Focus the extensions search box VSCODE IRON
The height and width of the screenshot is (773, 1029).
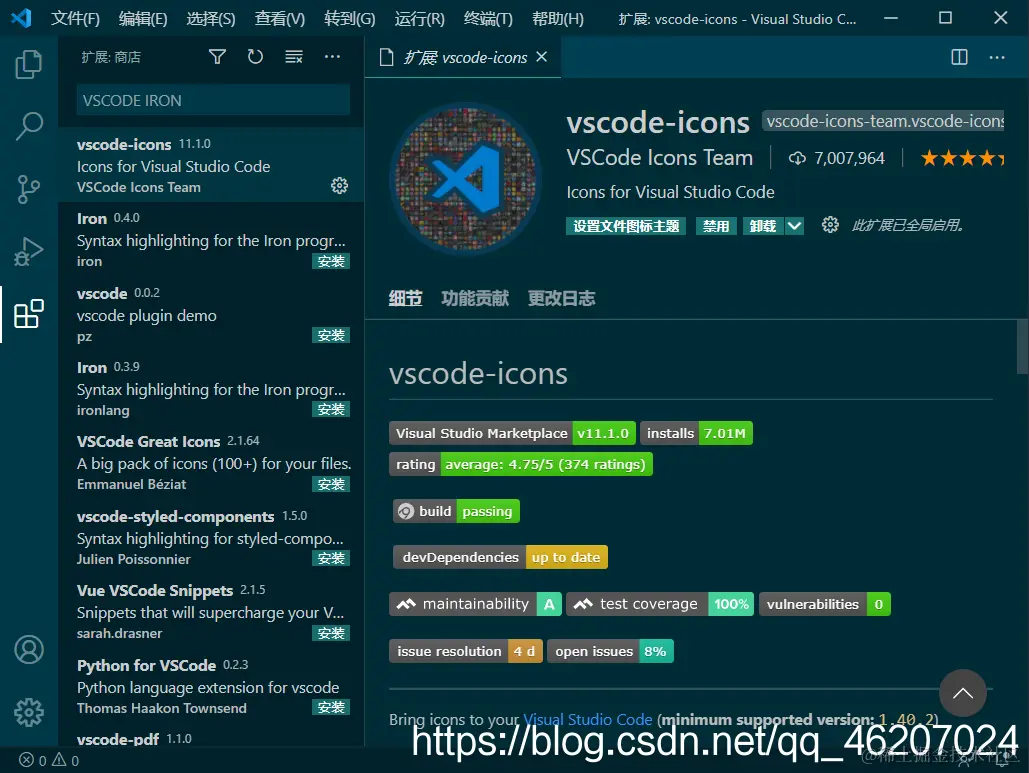click(x=213, y=100)
